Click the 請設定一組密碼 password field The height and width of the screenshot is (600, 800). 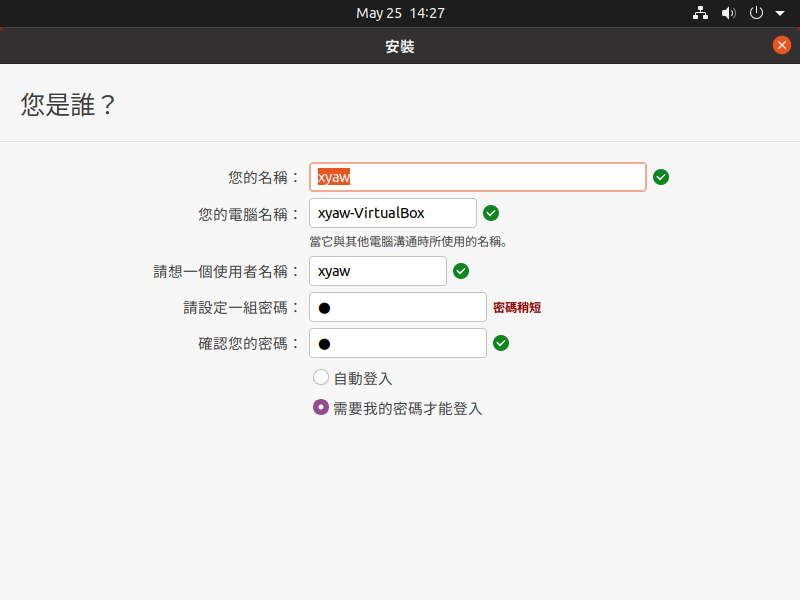tap(398, 307)
